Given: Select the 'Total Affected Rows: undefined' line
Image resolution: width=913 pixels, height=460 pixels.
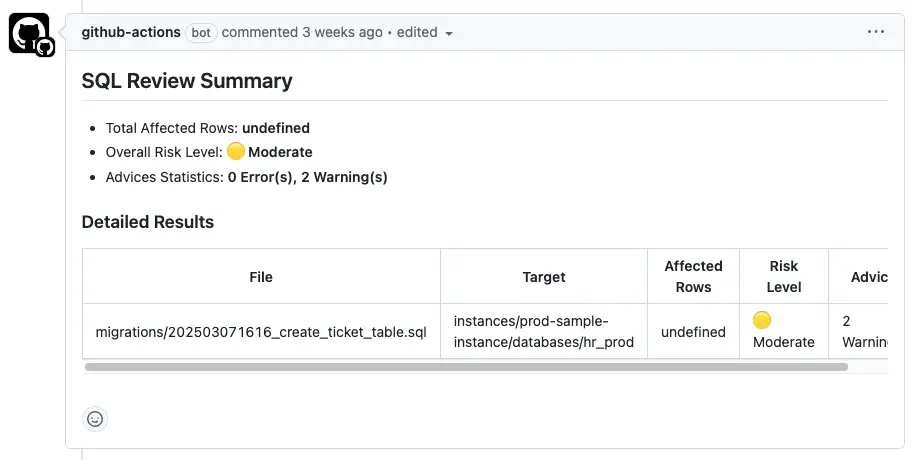Looking at the screenshot, I should [207, 128].
